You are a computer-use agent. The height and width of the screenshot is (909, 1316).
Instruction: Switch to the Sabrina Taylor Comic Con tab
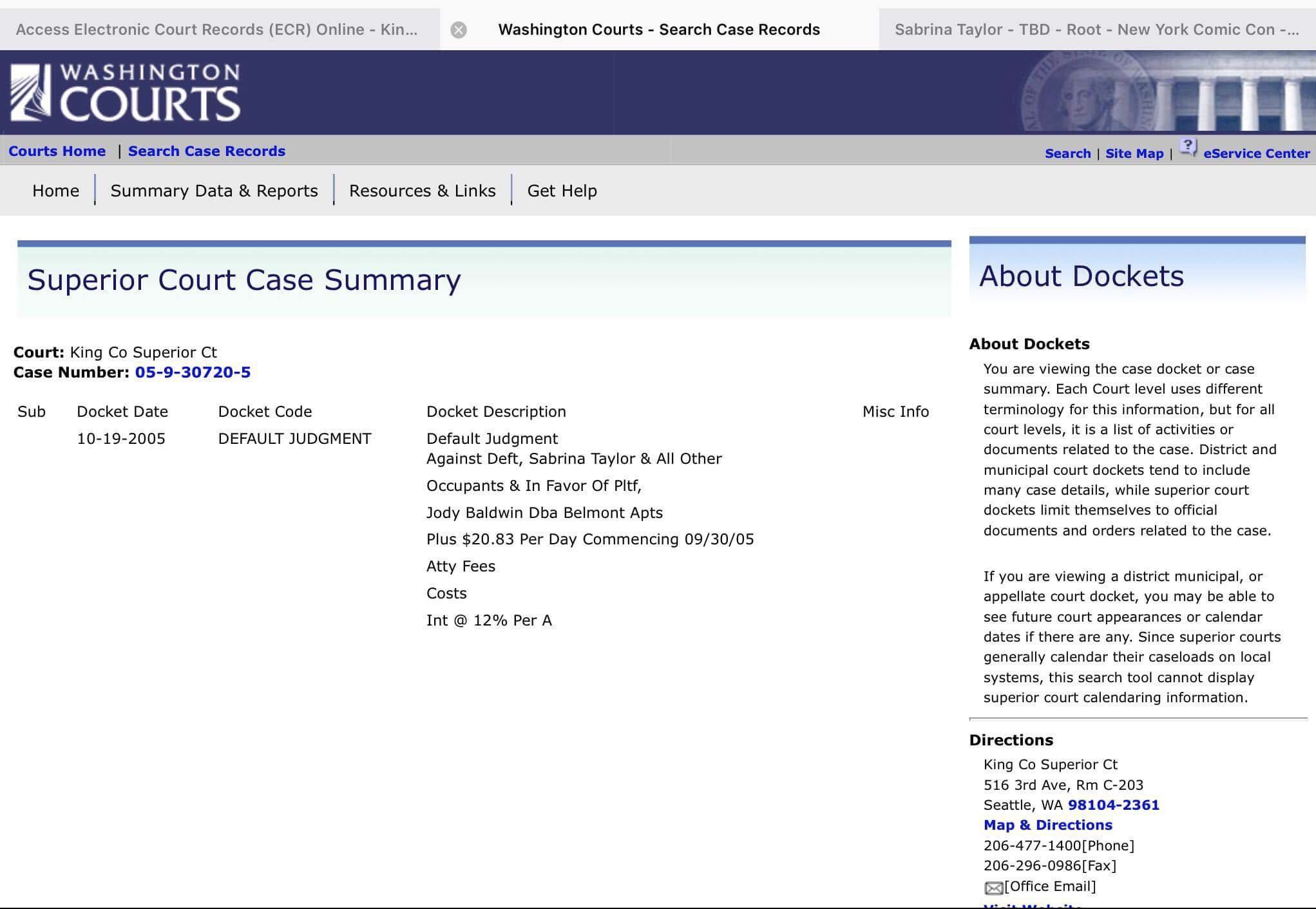(1096, 30)
